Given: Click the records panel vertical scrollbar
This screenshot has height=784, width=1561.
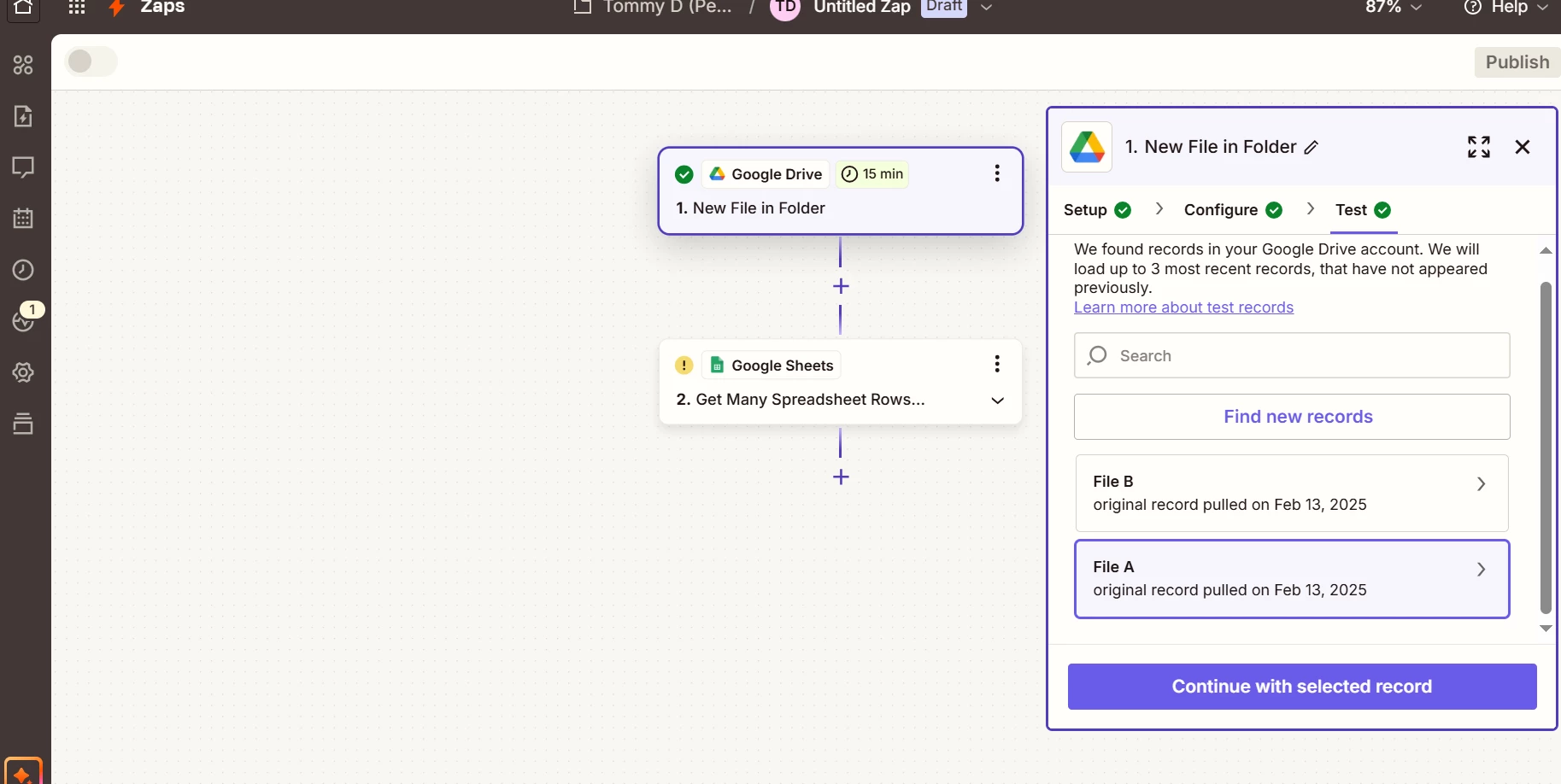Looking at the screenshot, I should [1546, 448].
